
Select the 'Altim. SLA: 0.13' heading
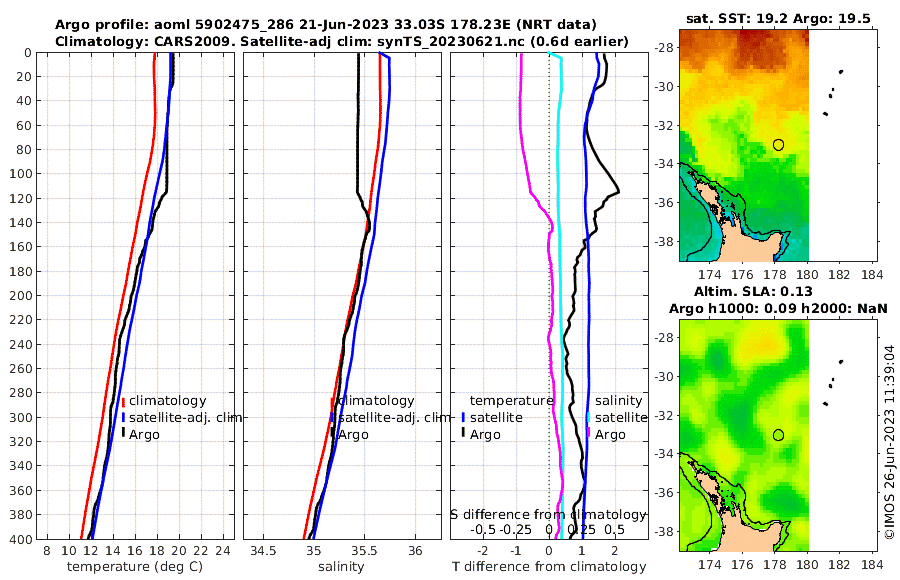coord(753,291)
